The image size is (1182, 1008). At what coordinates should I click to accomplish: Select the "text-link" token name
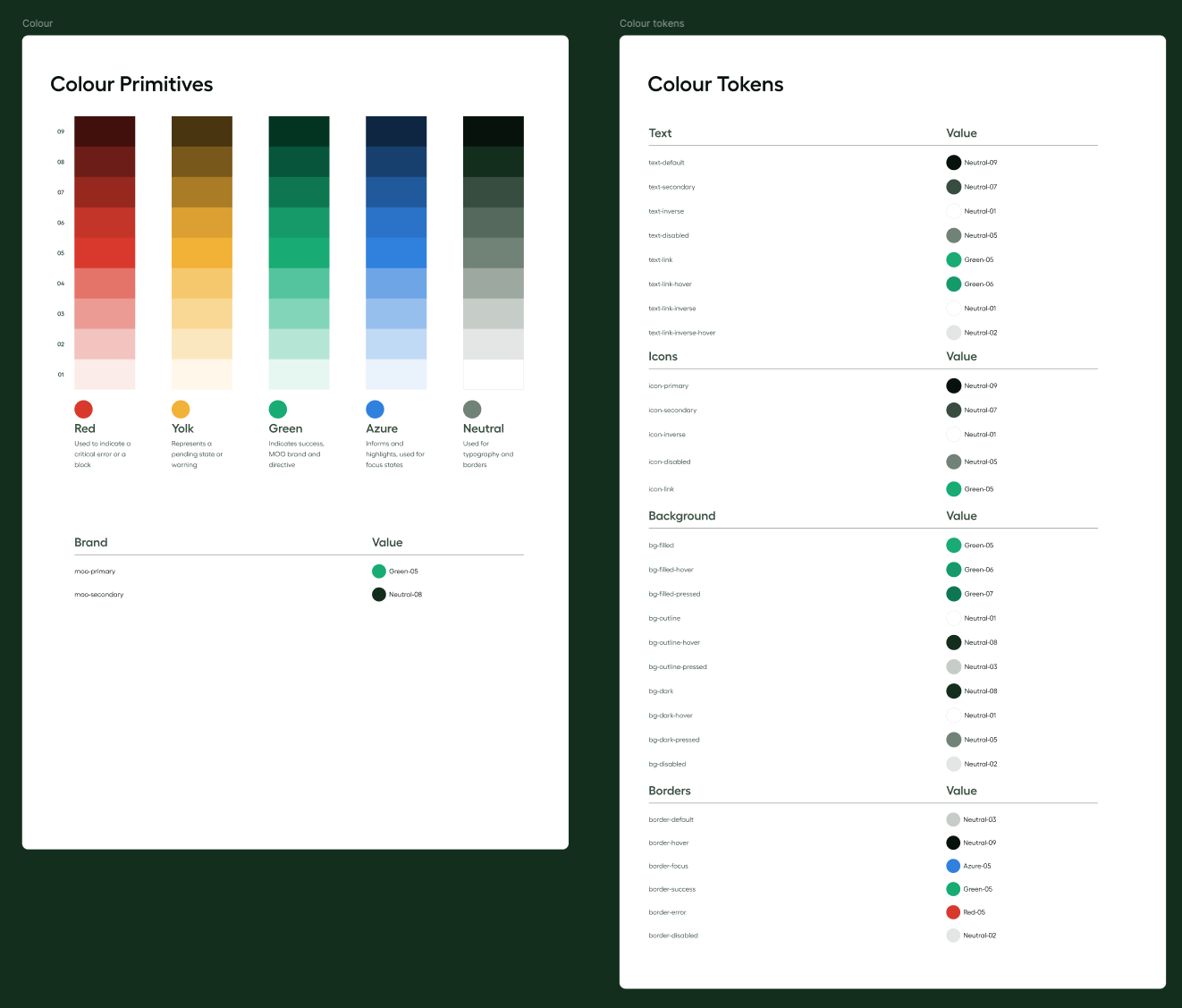pyautogui.click(x=661, y=260)
